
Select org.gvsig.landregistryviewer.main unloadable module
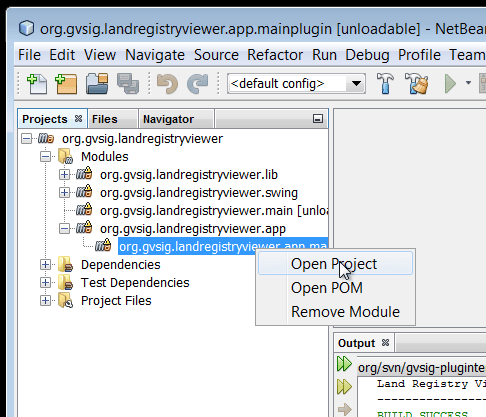[214, 211]
